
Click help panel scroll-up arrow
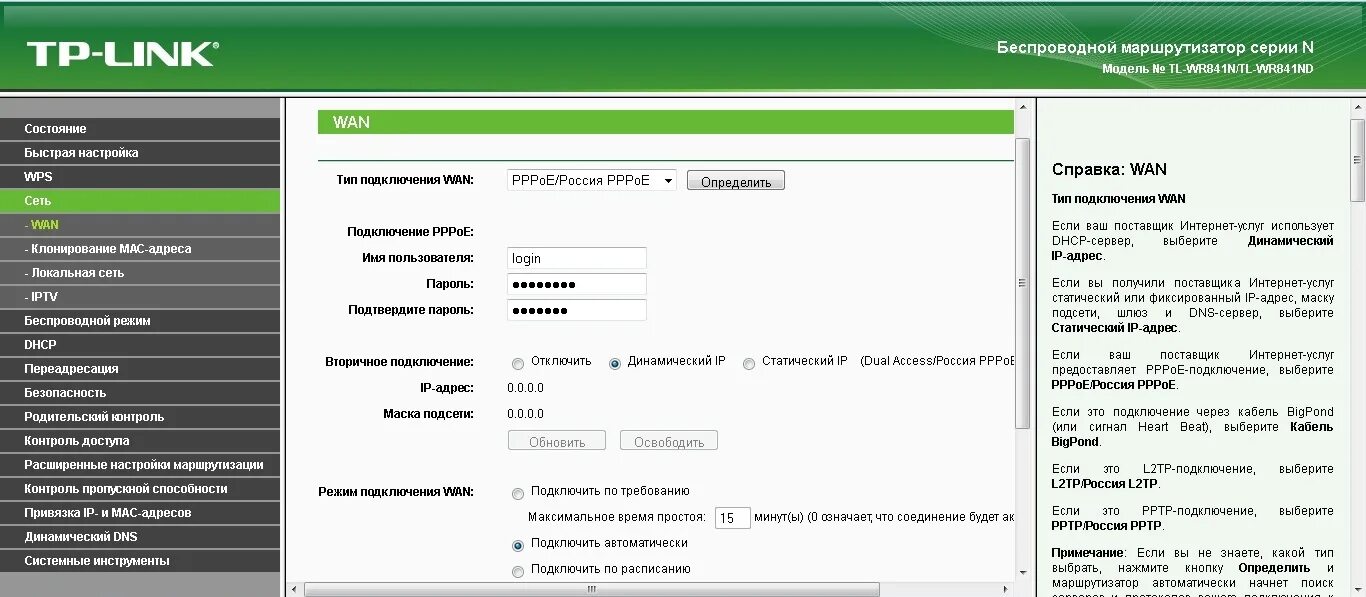1358,106
